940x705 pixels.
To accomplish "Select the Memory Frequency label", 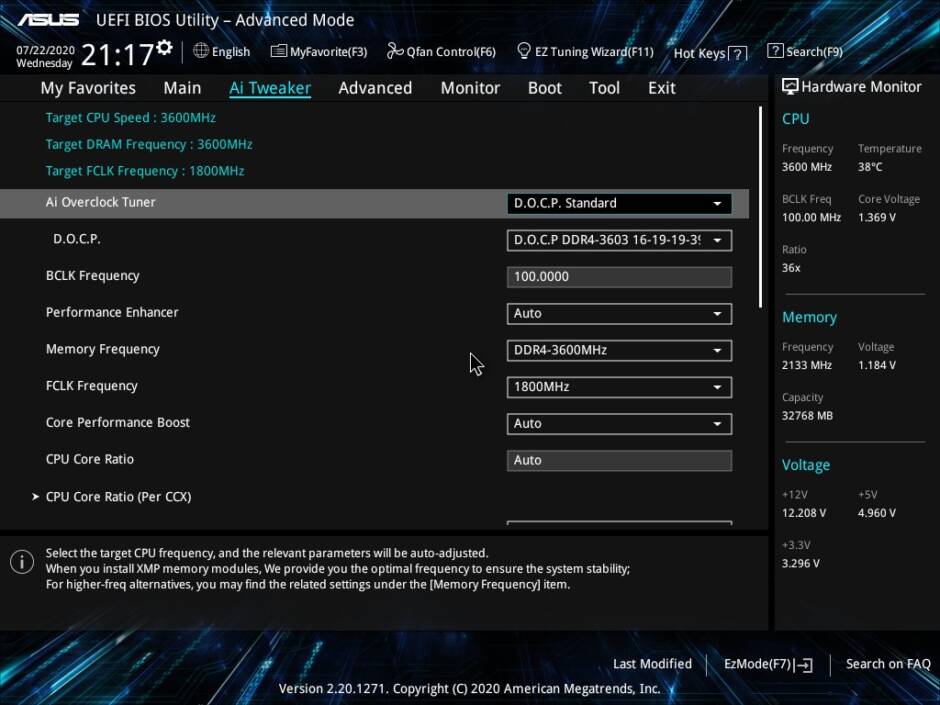I will (103, 349).
